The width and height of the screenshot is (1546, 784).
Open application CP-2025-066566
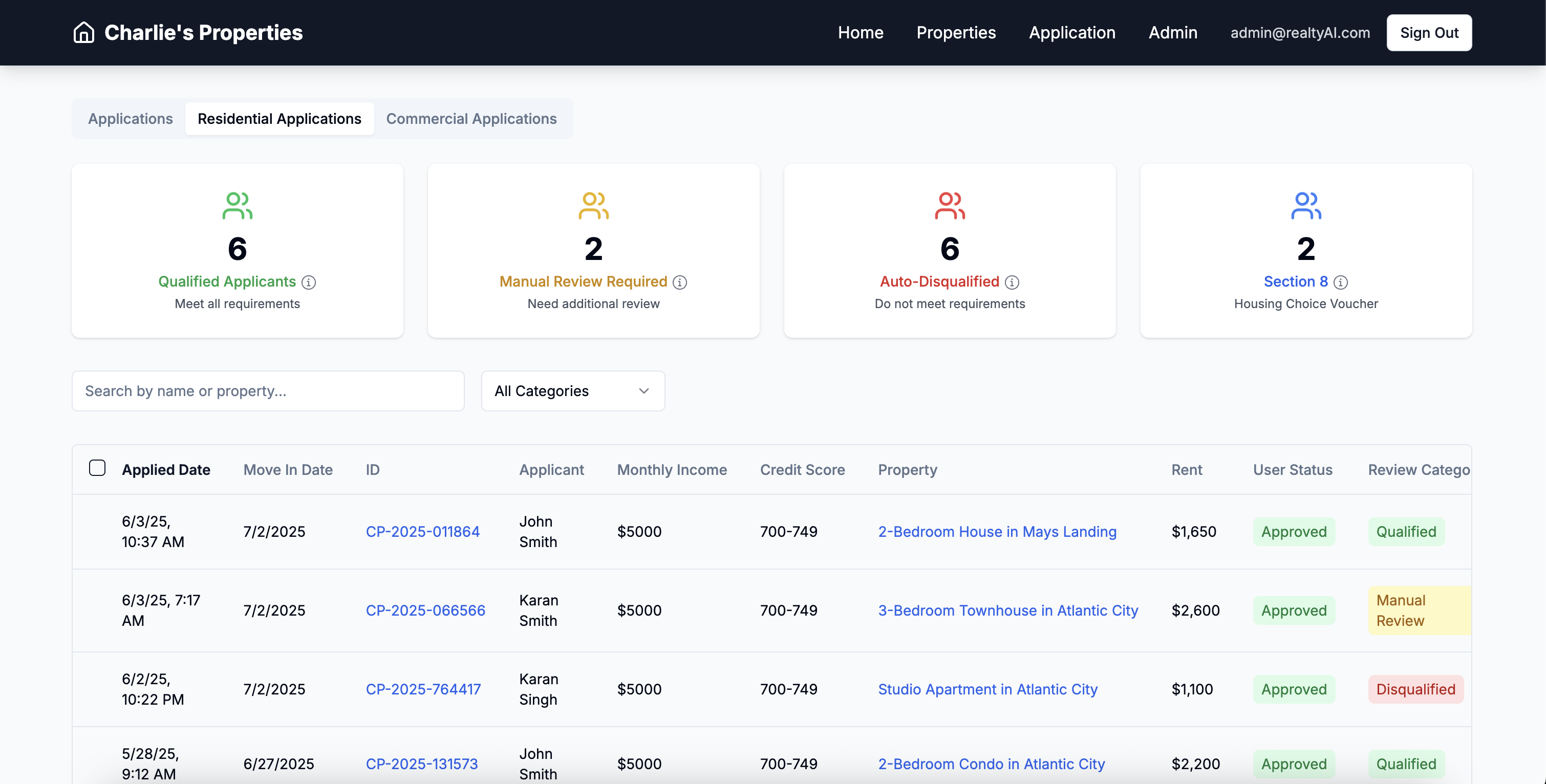tap(425, 610)
